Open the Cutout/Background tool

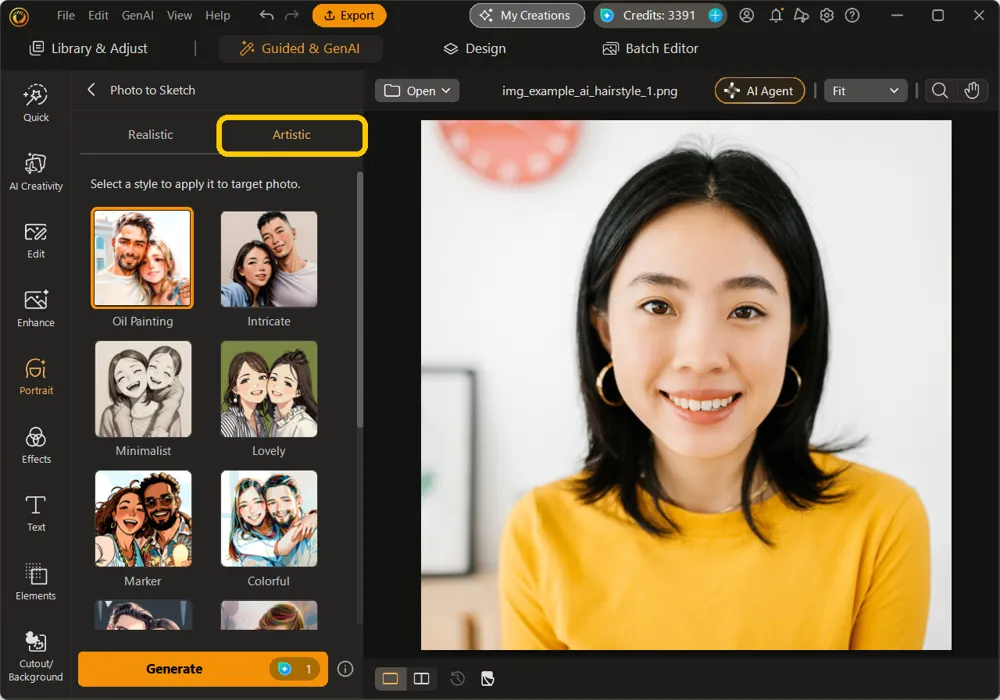click(x=36, y=657)
